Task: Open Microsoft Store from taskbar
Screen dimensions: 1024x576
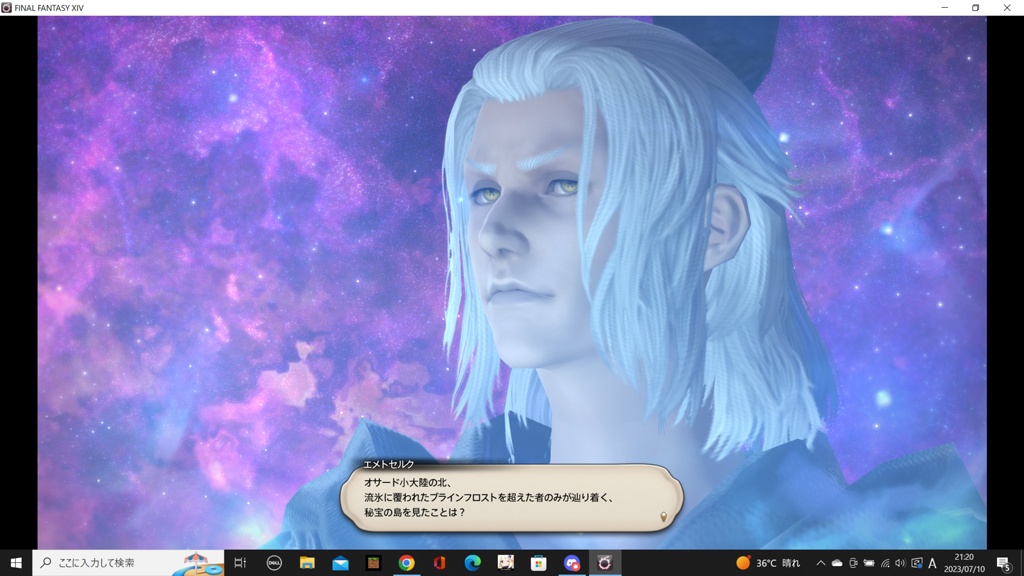Action: [x=539, y=562]
